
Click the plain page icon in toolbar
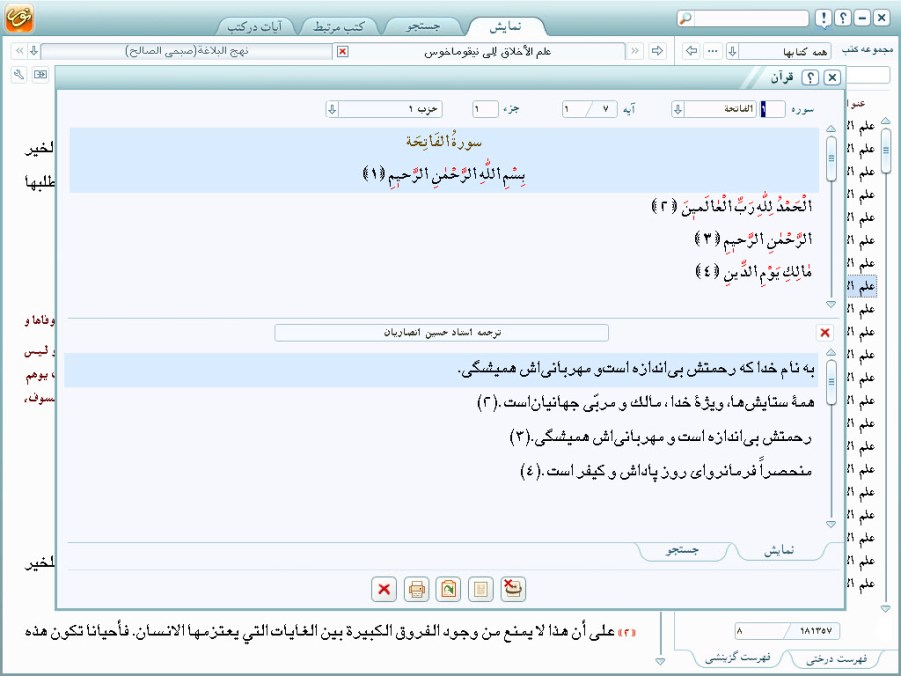pos(481,589)
